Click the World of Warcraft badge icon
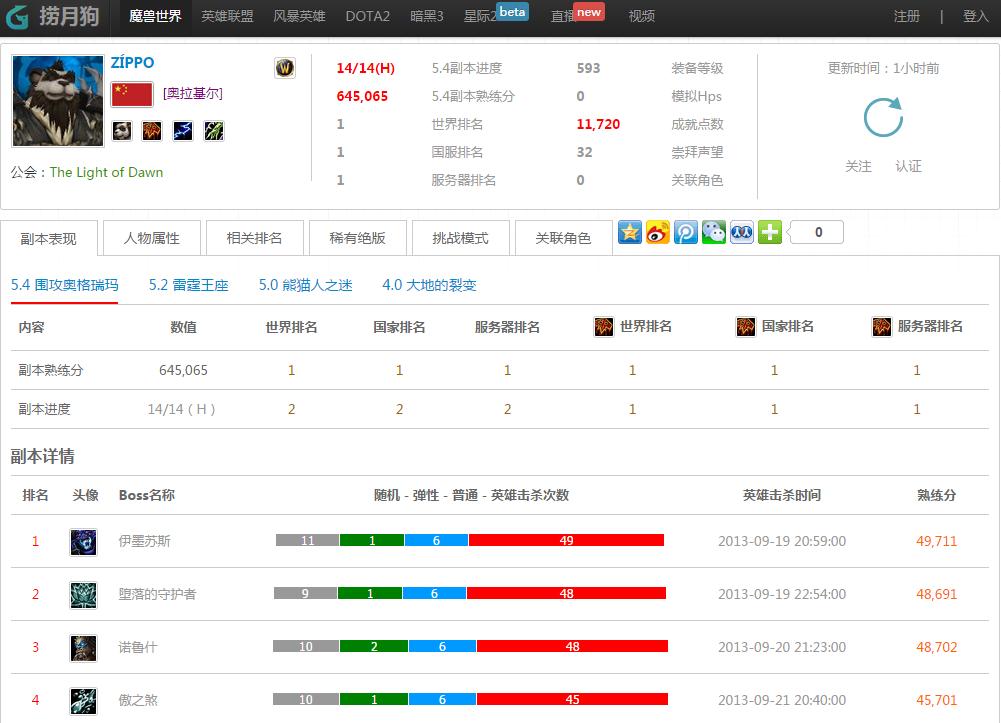 click(x=285, y=68)
